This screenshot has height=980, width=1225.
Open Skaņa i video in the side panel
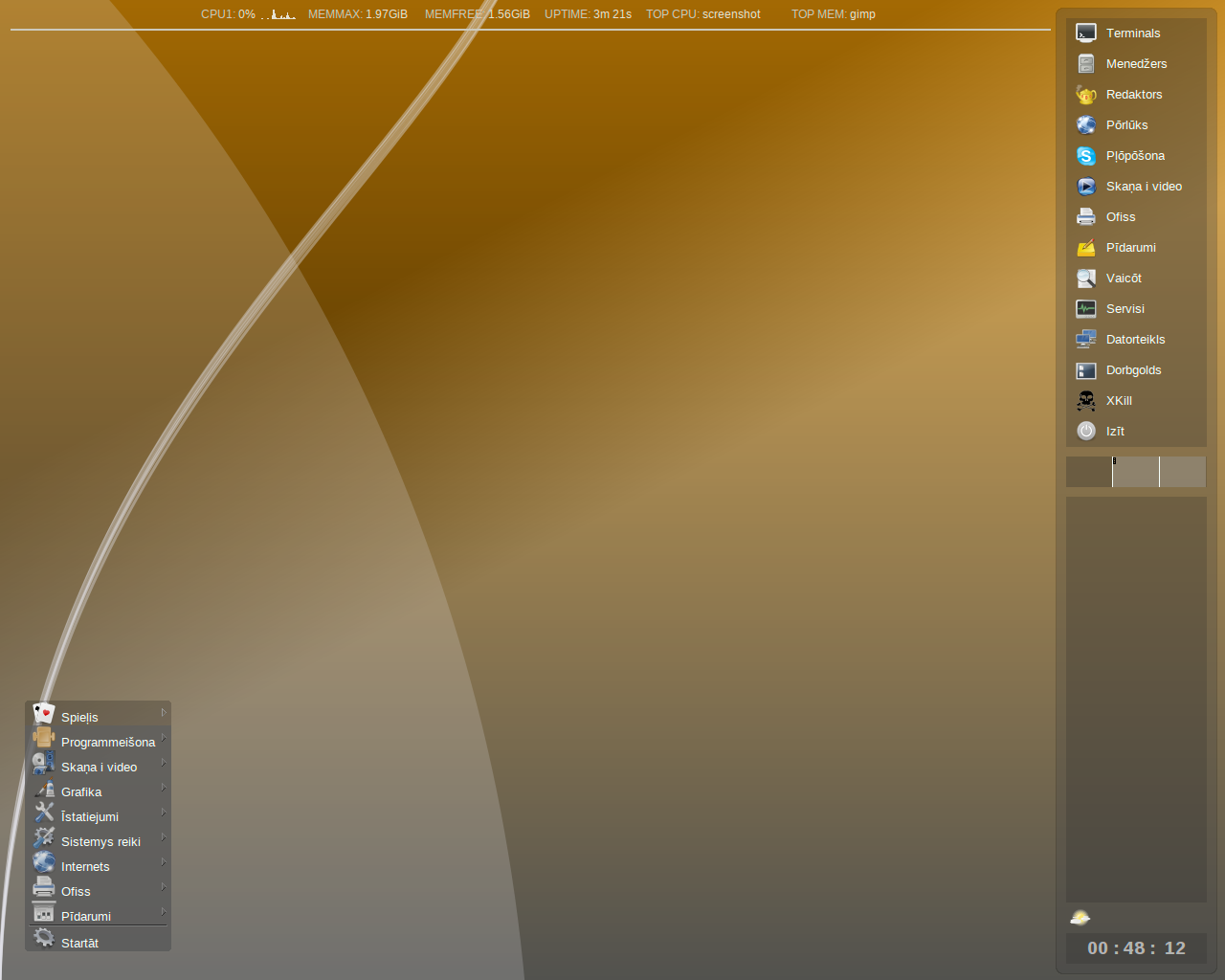(x=1136, y=187)
